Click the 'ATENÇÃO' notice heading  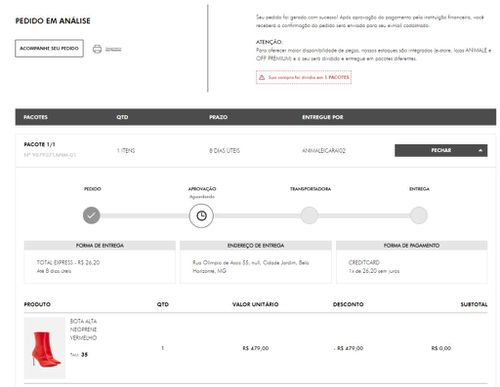pyautogui.click(x=269, y=42)
